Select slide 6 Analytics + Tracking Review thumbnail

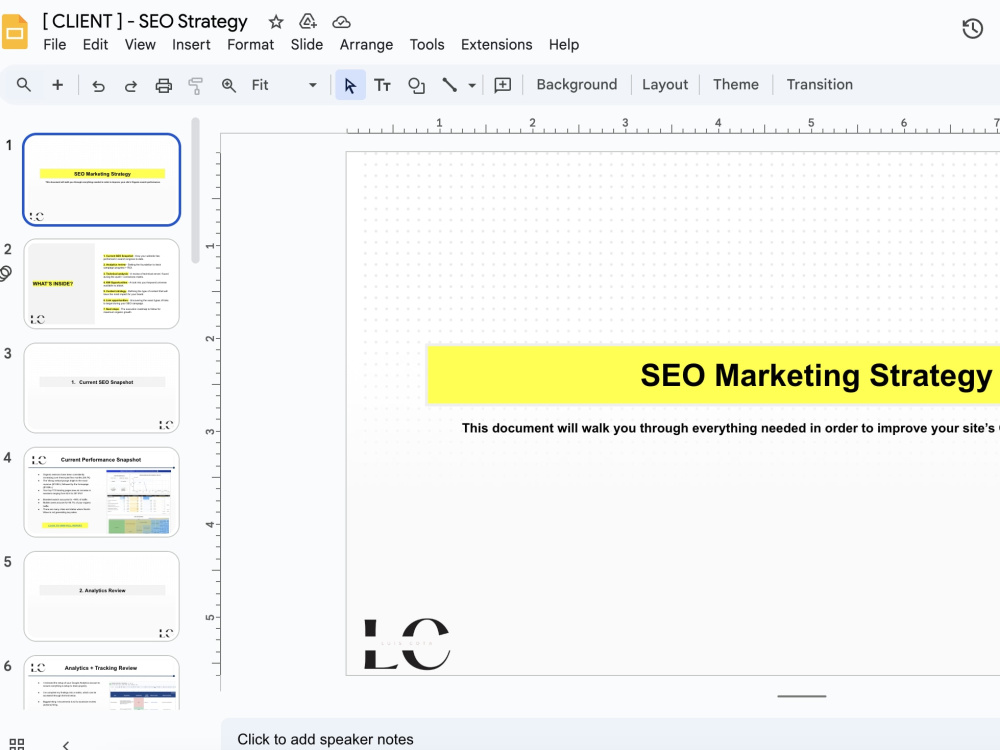pos(101,683)
